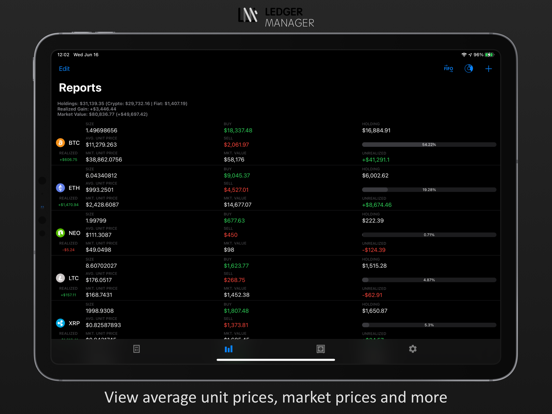
Task: Click BTC holding percentage bar 54.22%
Action: tap(429, 145)
